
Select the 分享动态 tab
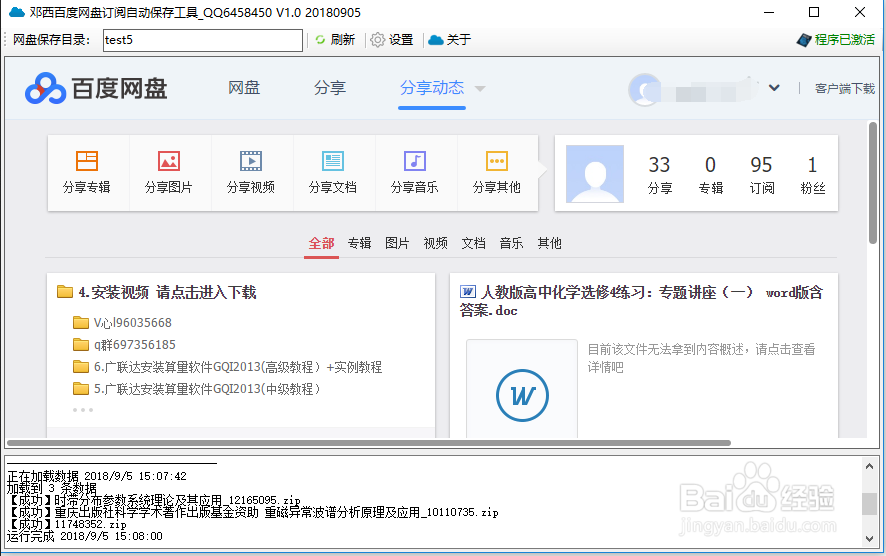pyautogui.click(x=432, y=88)
